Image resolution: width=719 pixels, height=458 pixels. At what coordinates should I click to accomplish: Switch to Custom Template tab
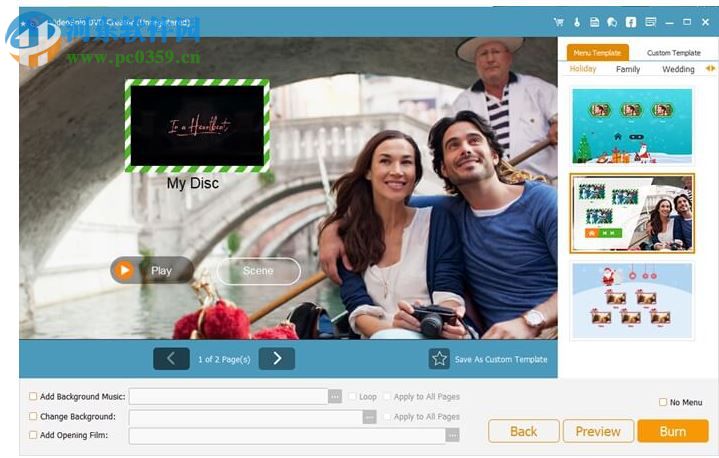point(674,53)
